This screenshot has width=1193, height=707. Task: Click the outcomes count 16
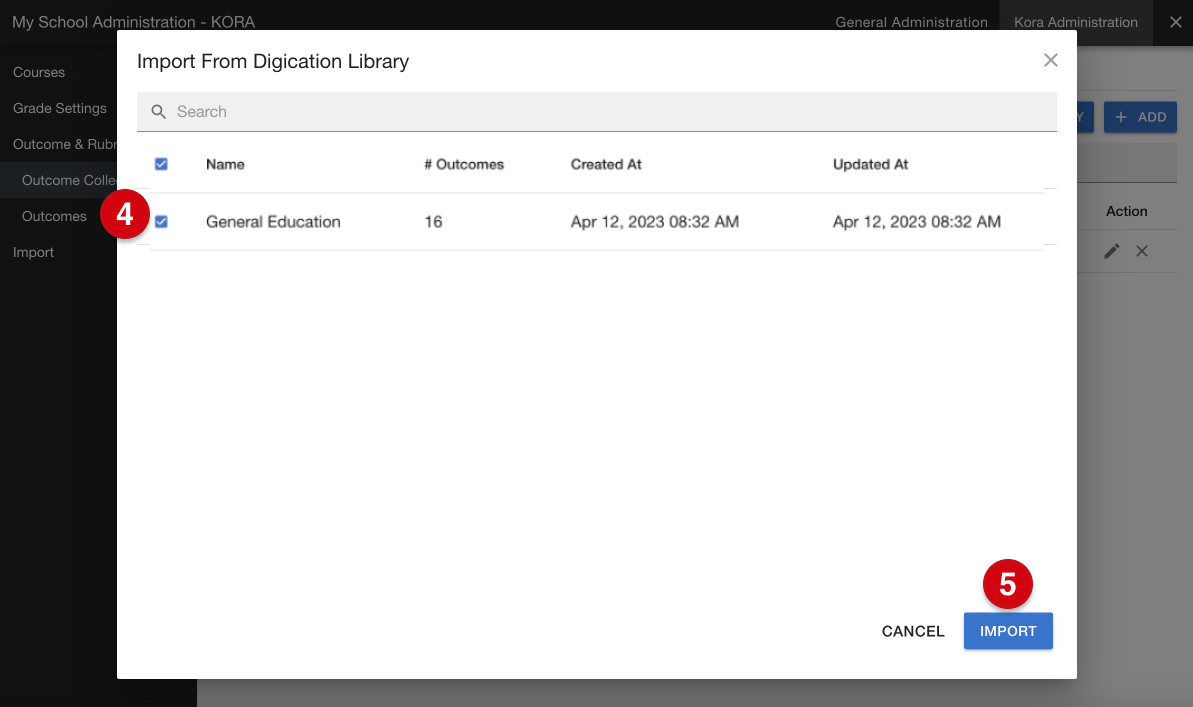point(433,221)
